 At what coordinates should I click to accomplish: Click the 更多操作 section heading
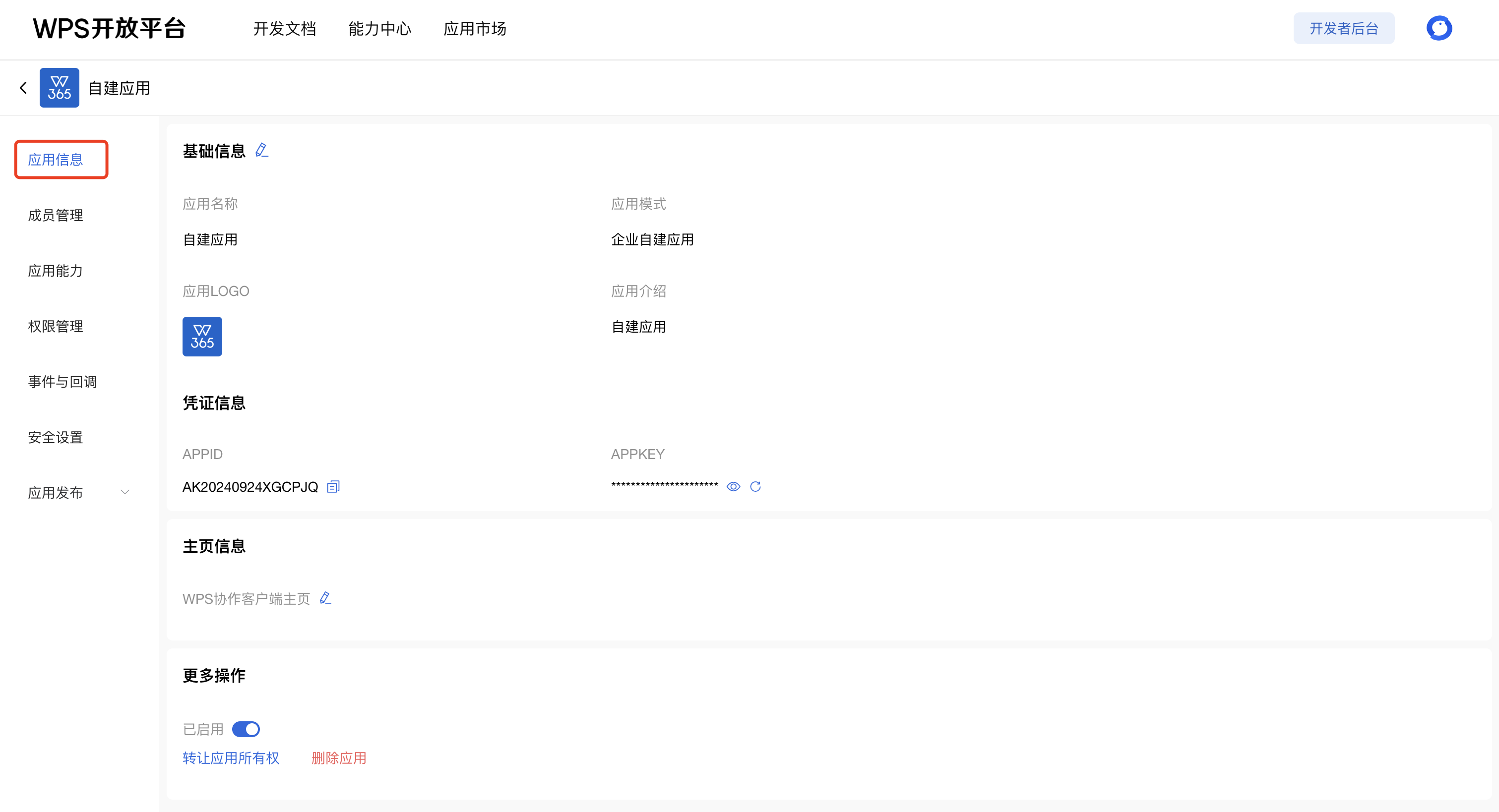coord(214,676)
